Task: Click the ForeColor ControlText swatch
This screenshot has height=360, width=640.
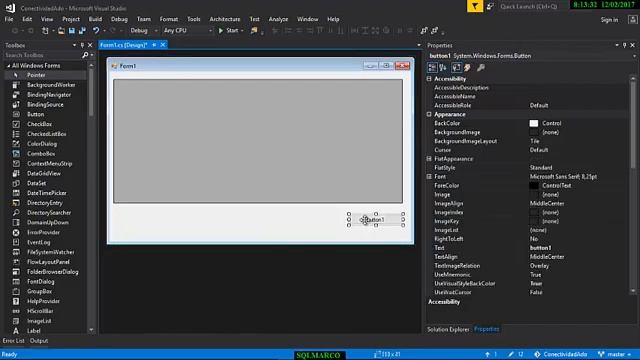Action: click(x=533, y=186)
